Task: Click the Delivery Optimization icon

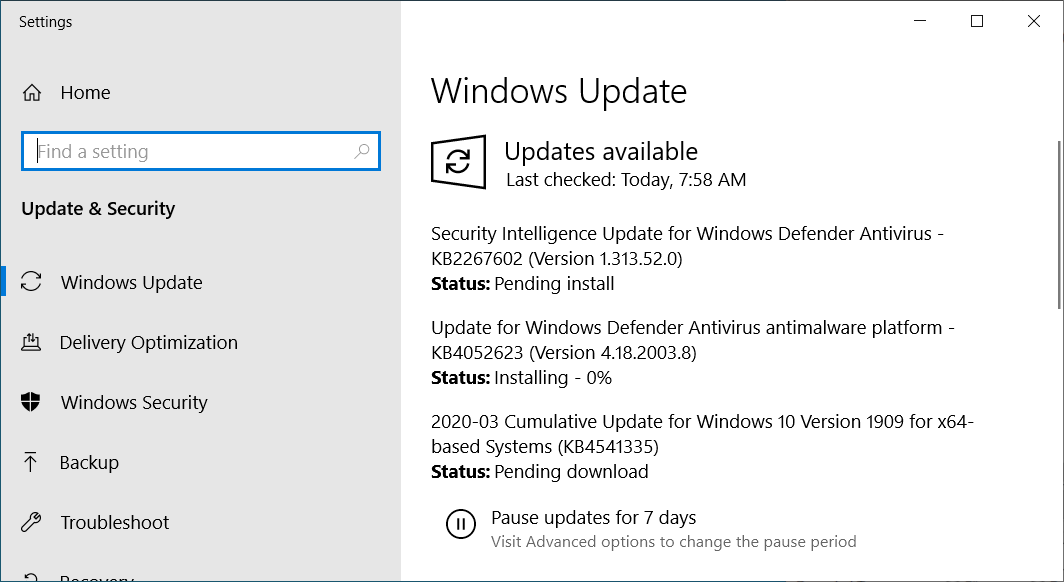Action: 31,342
